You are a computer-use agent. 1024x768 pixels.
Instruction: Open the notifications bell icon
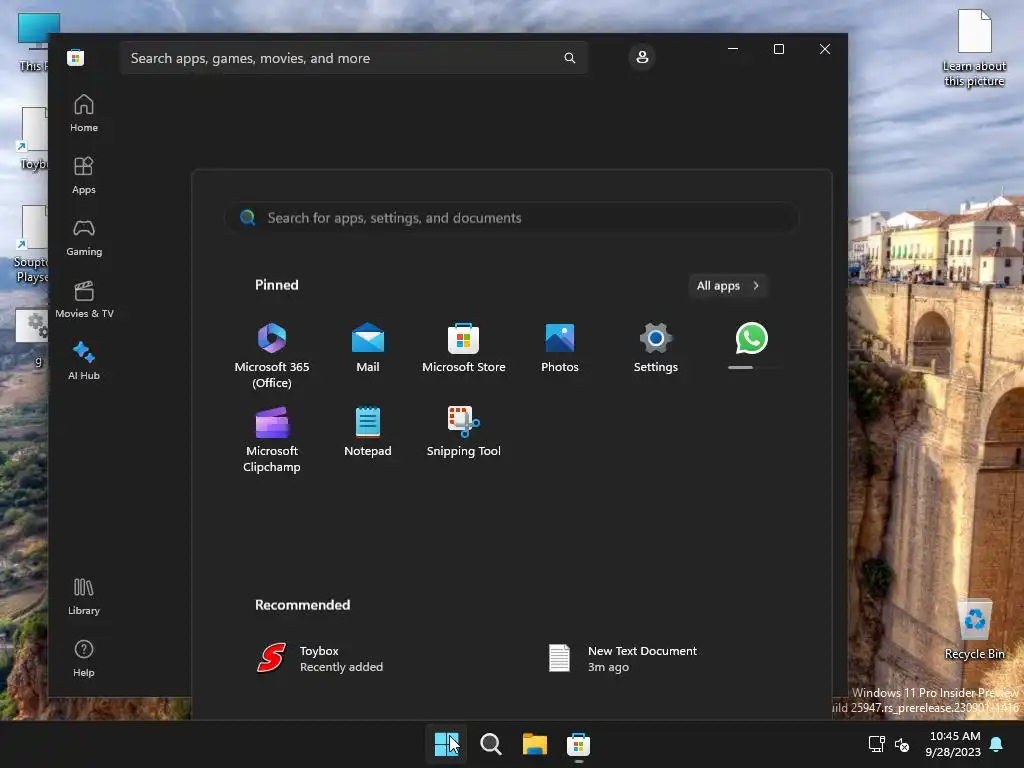[x=997, y=744]
